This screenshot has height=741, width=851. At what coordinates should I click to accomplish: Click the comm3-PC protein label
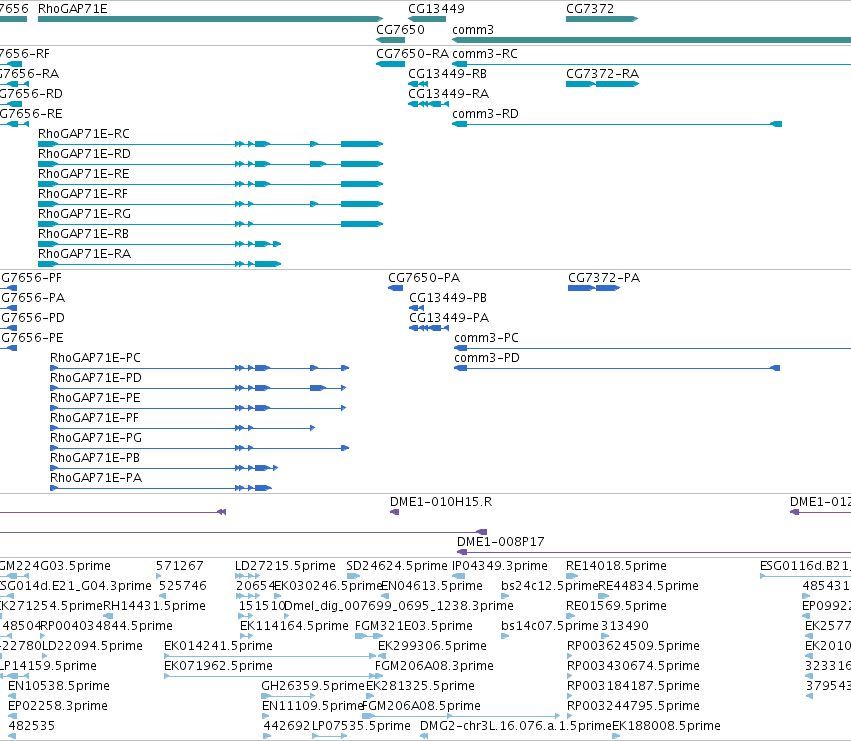pos(486,338)
